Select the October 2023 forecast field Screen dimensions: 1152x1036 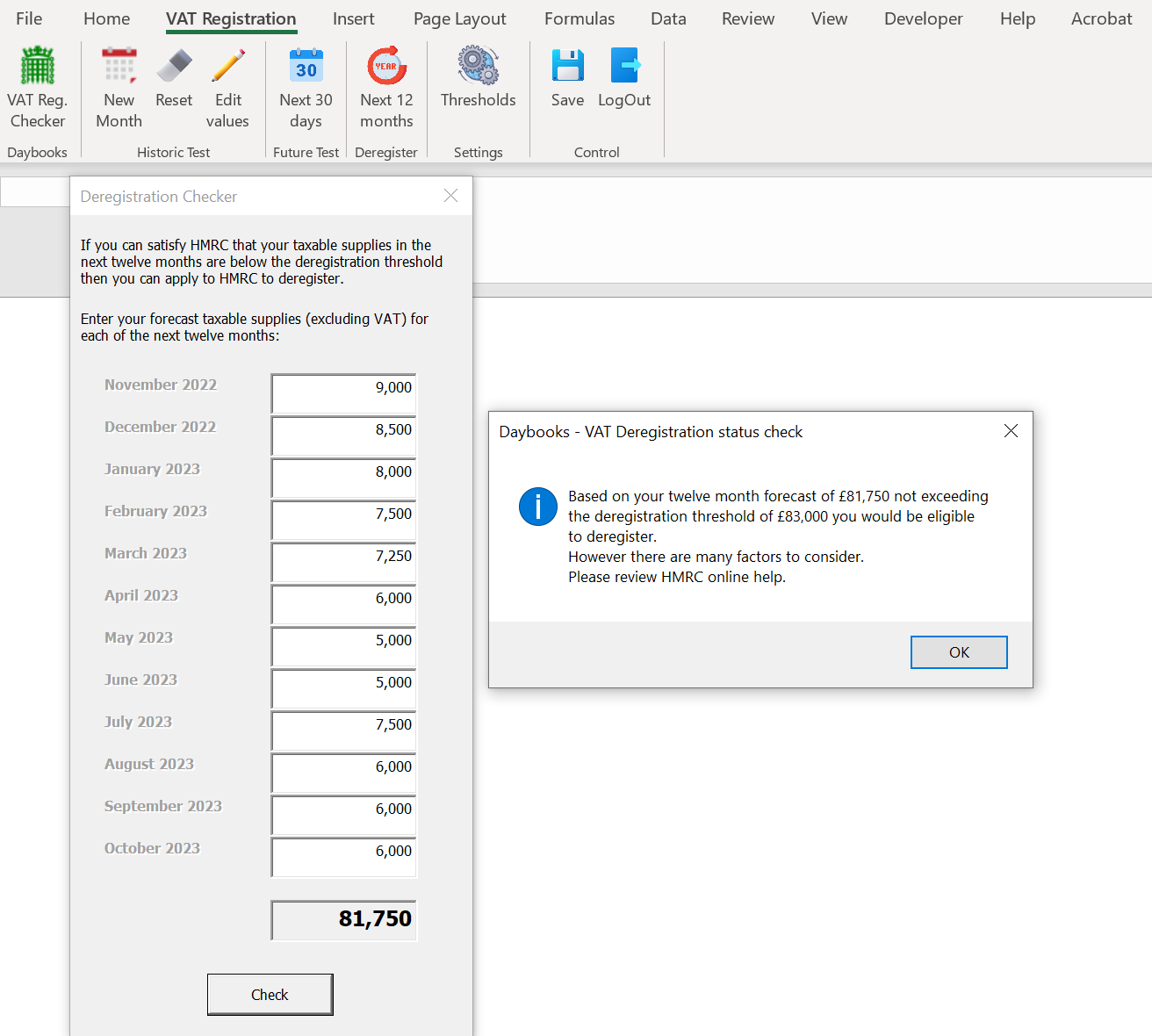[343, 857]
